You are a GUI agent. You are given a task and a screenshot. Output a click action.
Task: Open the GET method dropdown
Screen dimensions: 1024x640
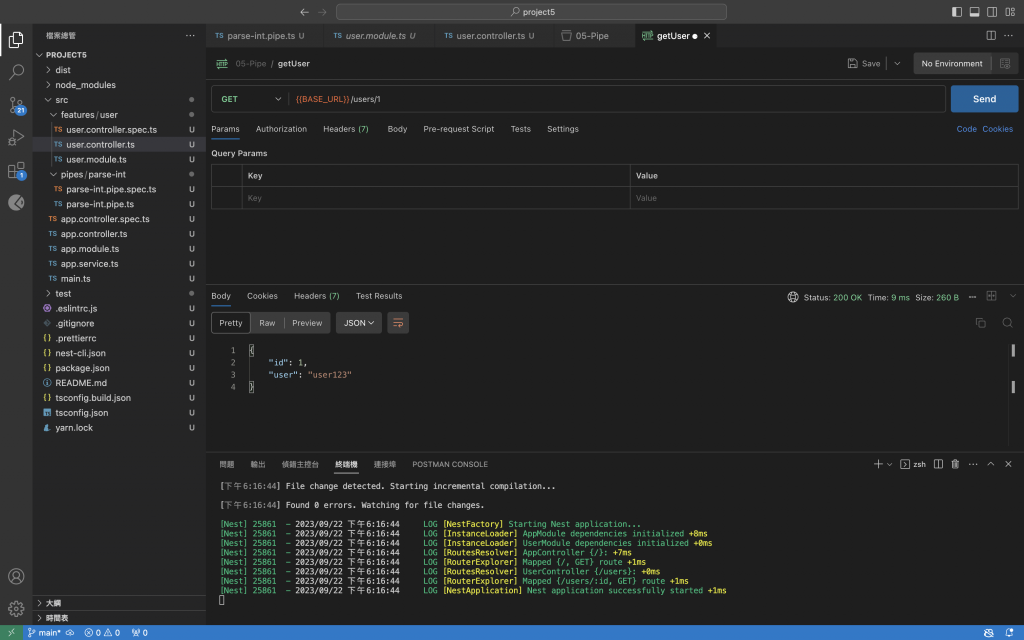pos(251,99)
